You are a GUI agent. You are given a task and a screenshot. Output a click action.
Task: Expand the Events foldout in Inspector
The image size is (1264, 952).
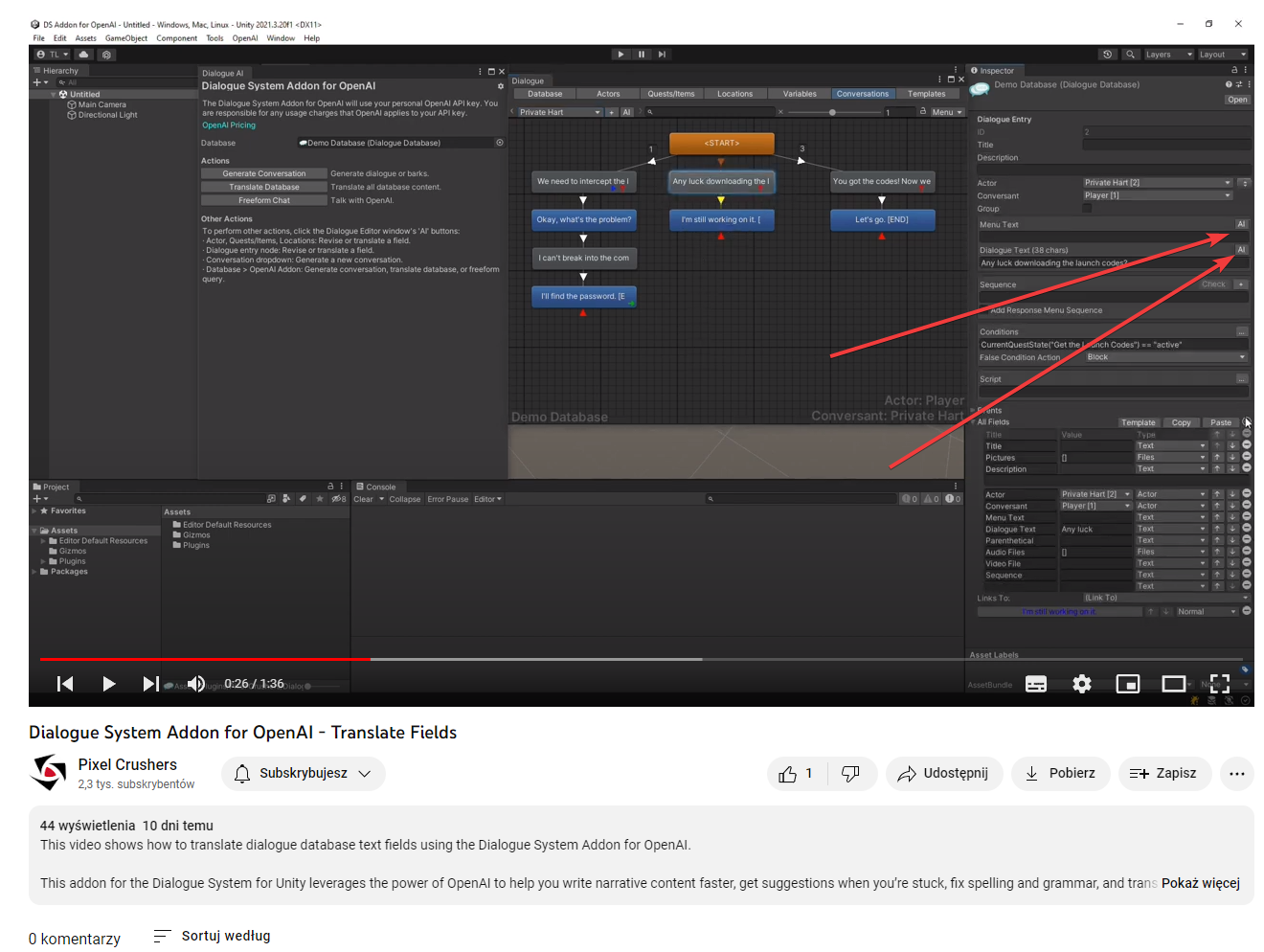[973, 410]
